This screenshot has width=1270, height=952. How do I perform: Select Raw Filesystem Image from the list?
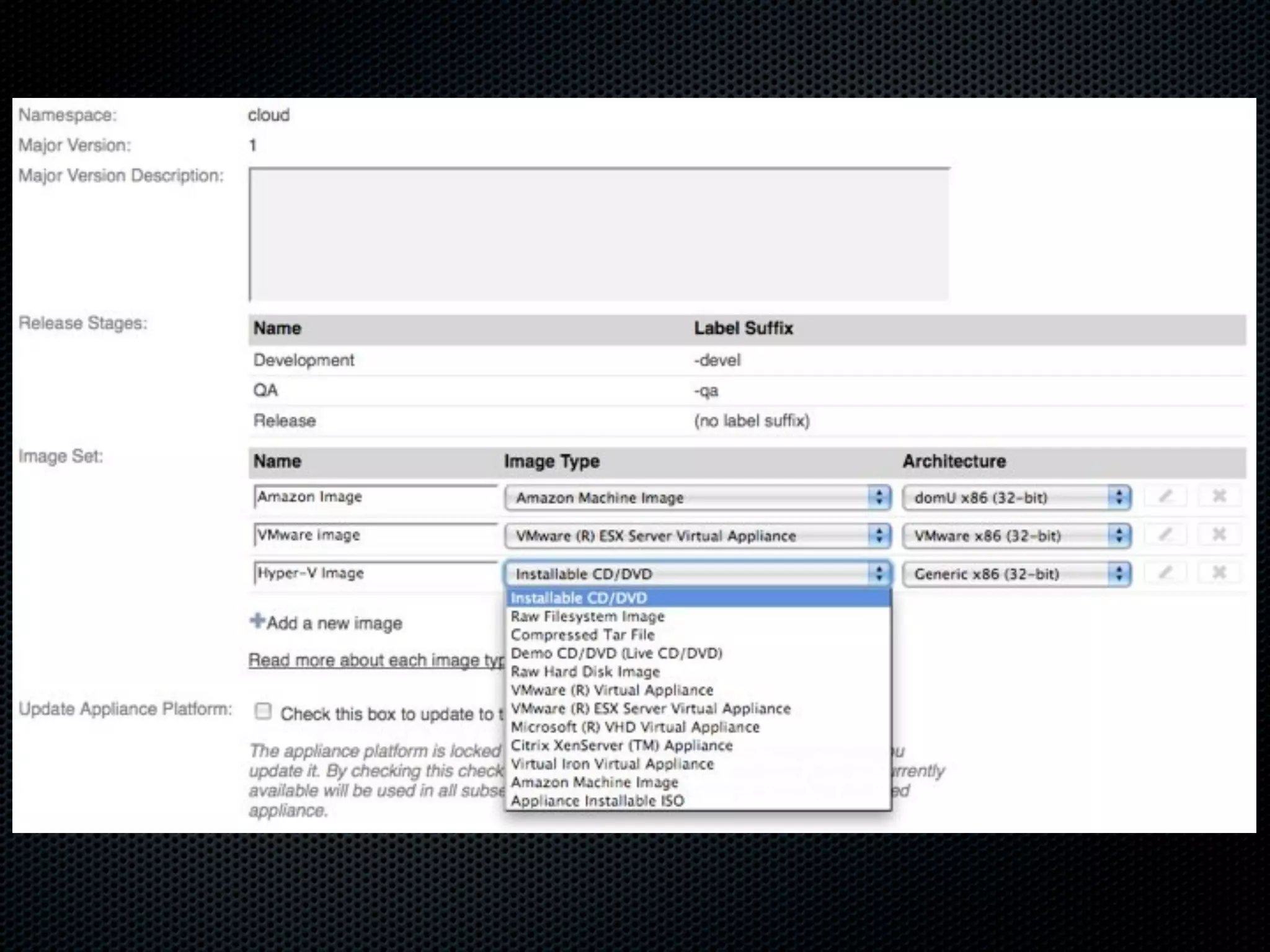click(x=587, y=617)
